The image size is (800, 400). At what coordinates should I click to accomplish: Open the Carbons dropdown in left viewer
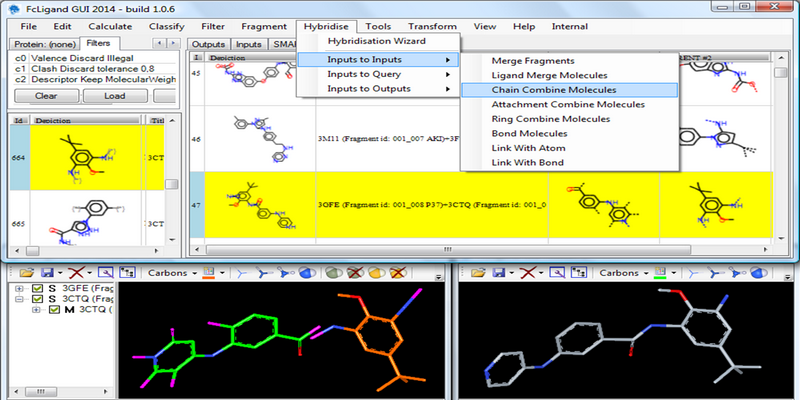(x=171, y=272)
